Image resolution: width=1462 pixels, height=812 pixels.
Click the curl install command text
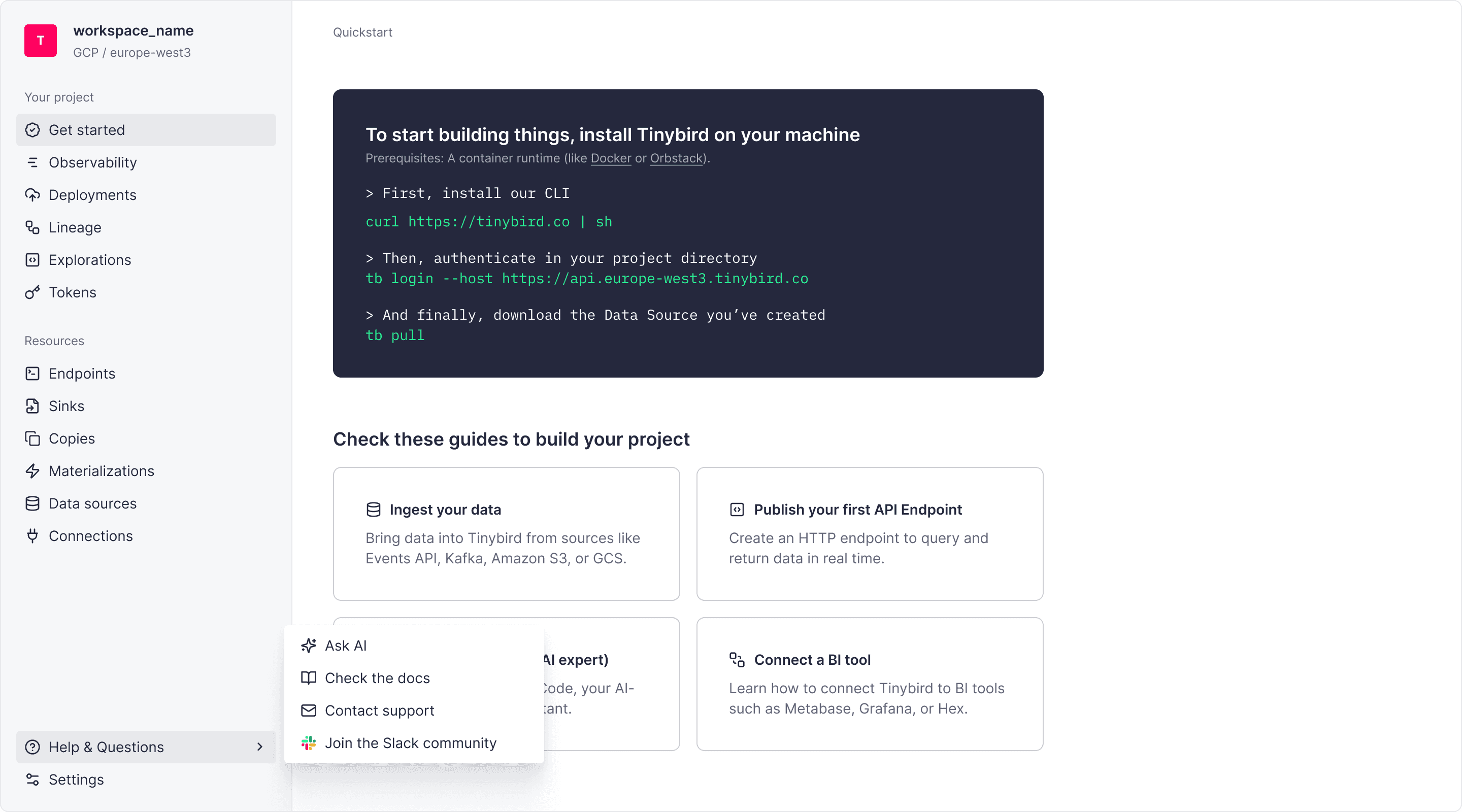(x=488, y=222)
